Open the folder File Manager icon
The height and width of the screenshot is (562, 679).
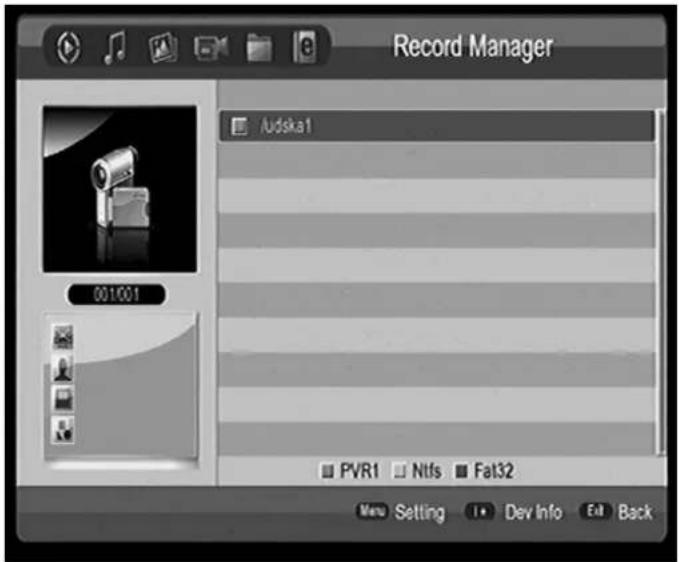pyautogui.click(x=259, y=47)
